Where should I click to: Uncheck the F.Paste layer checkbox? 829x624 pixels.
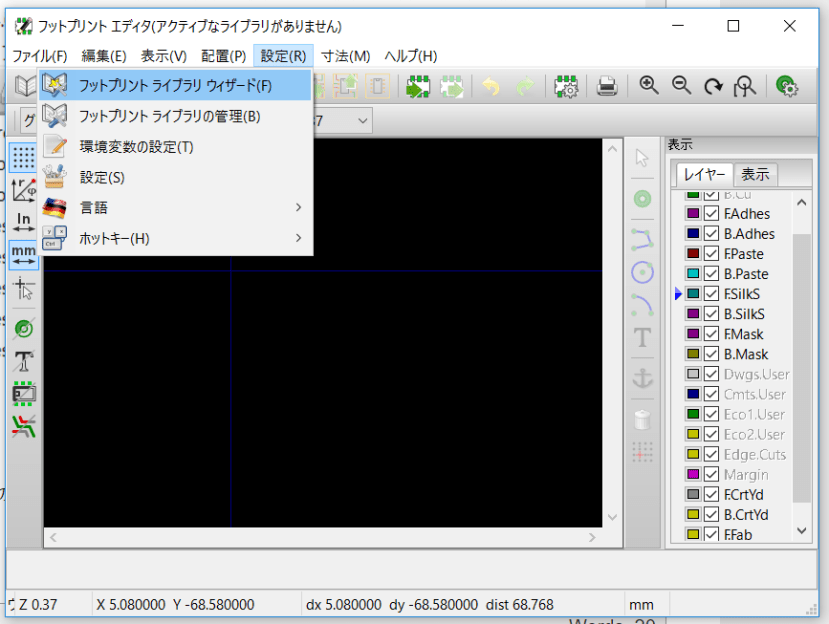[x=711, y=254]
